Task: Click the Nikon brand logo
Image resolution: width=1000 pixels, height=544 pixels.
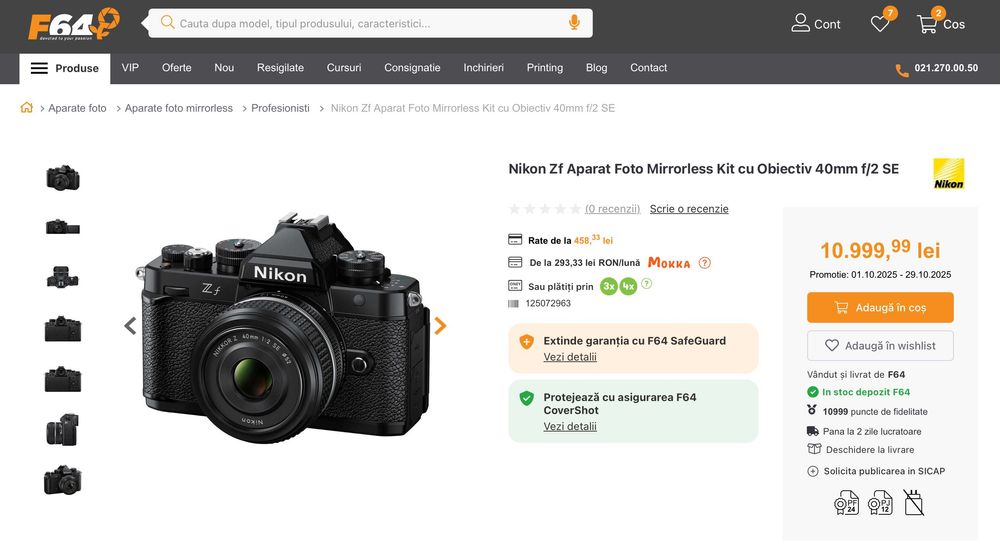Action: 948,174
